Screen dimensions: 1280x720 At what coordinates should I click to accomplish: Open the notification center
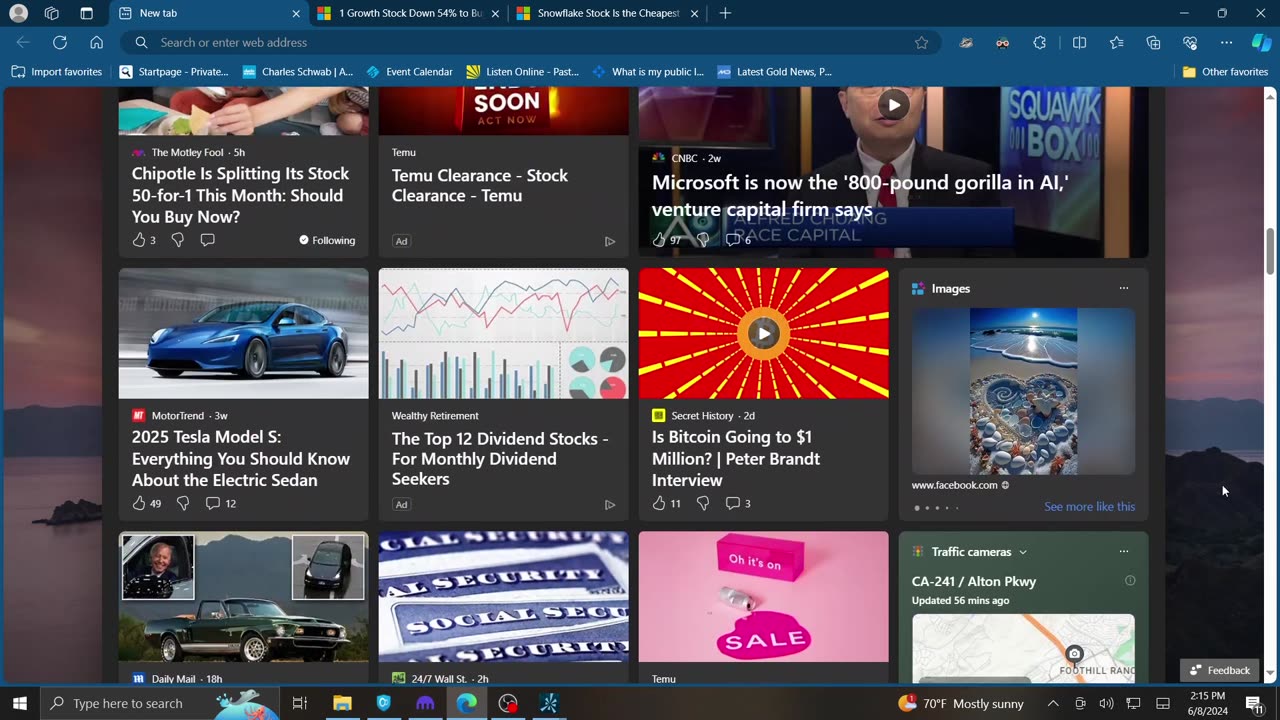coord(1254,703)
